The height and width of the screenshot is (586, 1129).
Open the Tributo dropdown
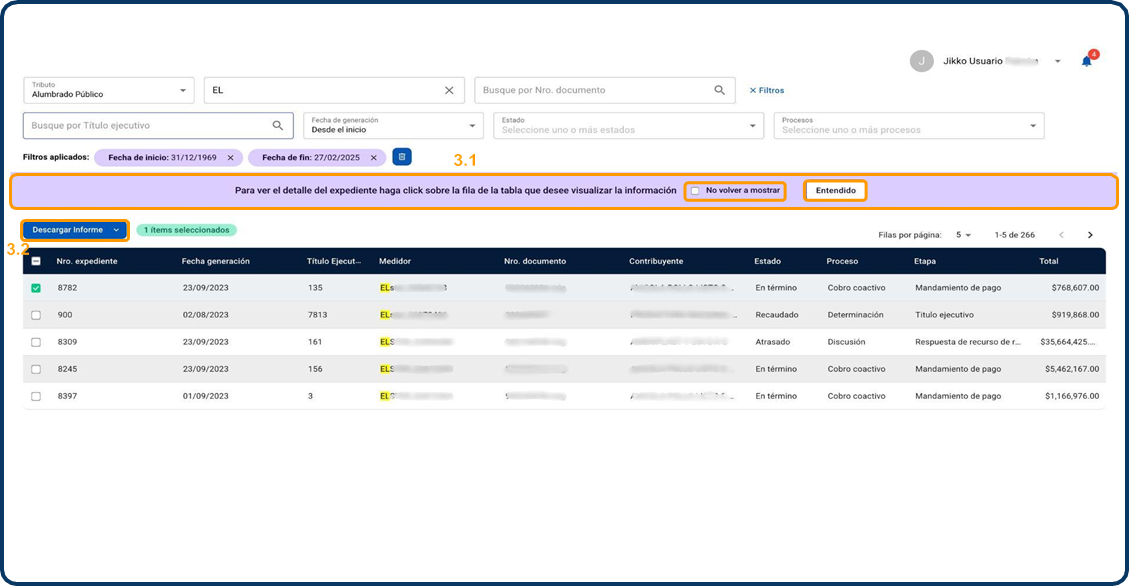[108, 90]
